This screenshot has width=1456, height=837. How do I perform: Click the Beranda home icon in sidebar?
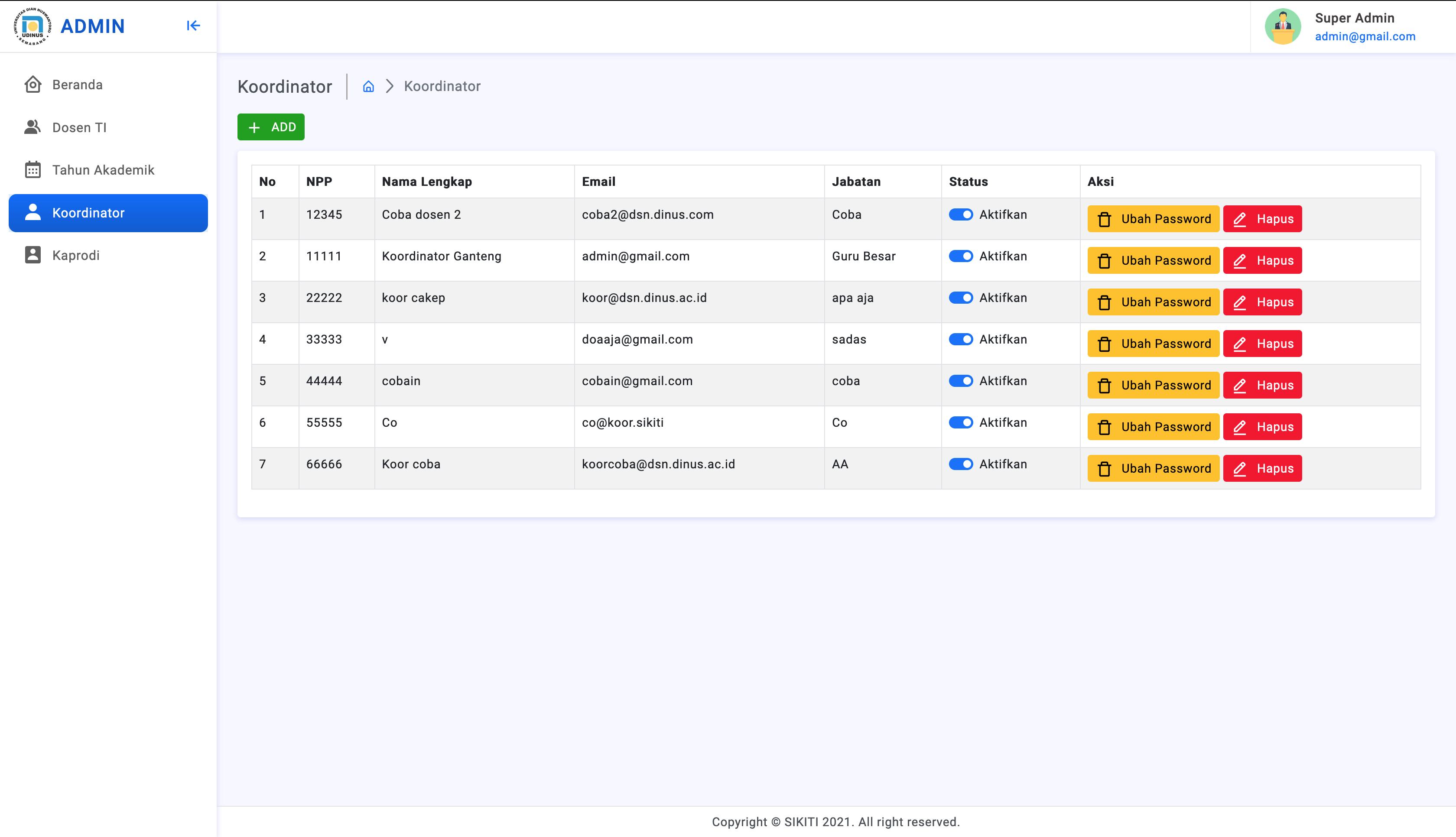[x=33, y=84]
